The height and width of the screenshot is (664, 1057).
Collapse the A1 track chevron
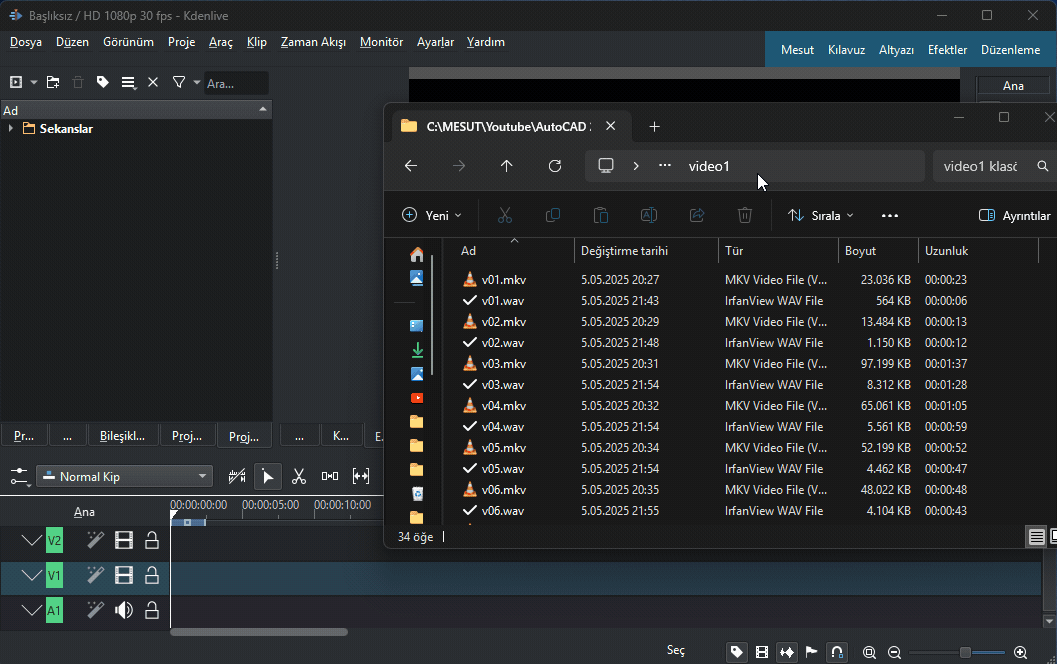[x=31, y=610]
